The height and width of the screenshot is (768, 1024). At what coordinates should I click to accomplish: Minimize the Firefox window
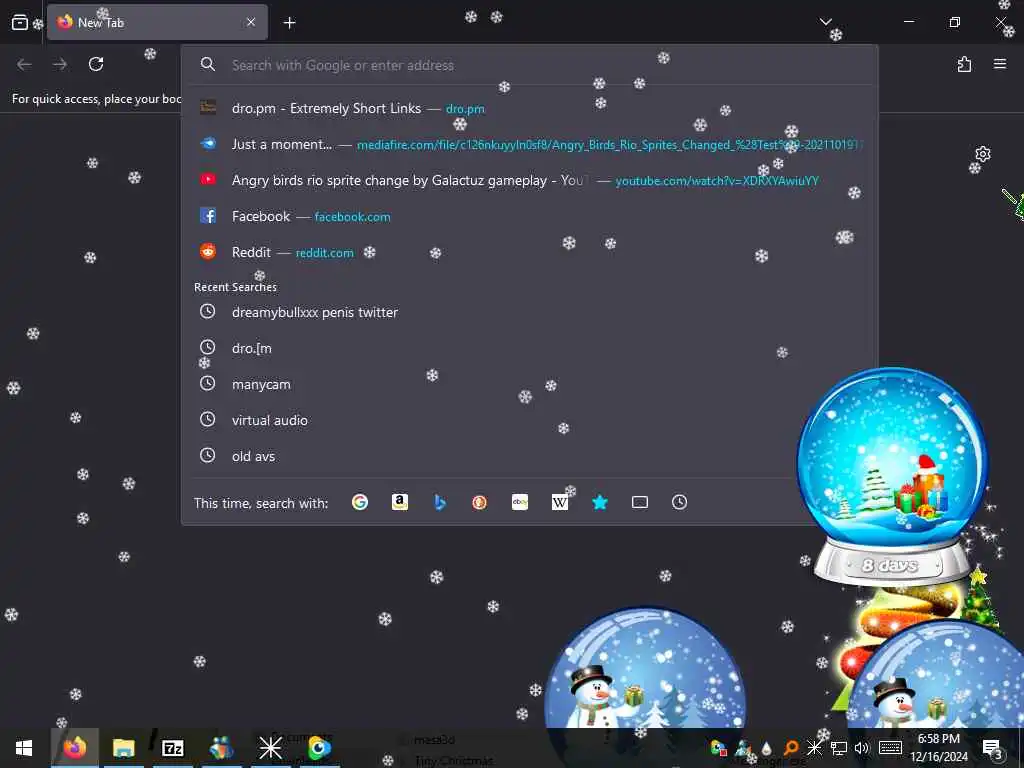tap(908, 22)
